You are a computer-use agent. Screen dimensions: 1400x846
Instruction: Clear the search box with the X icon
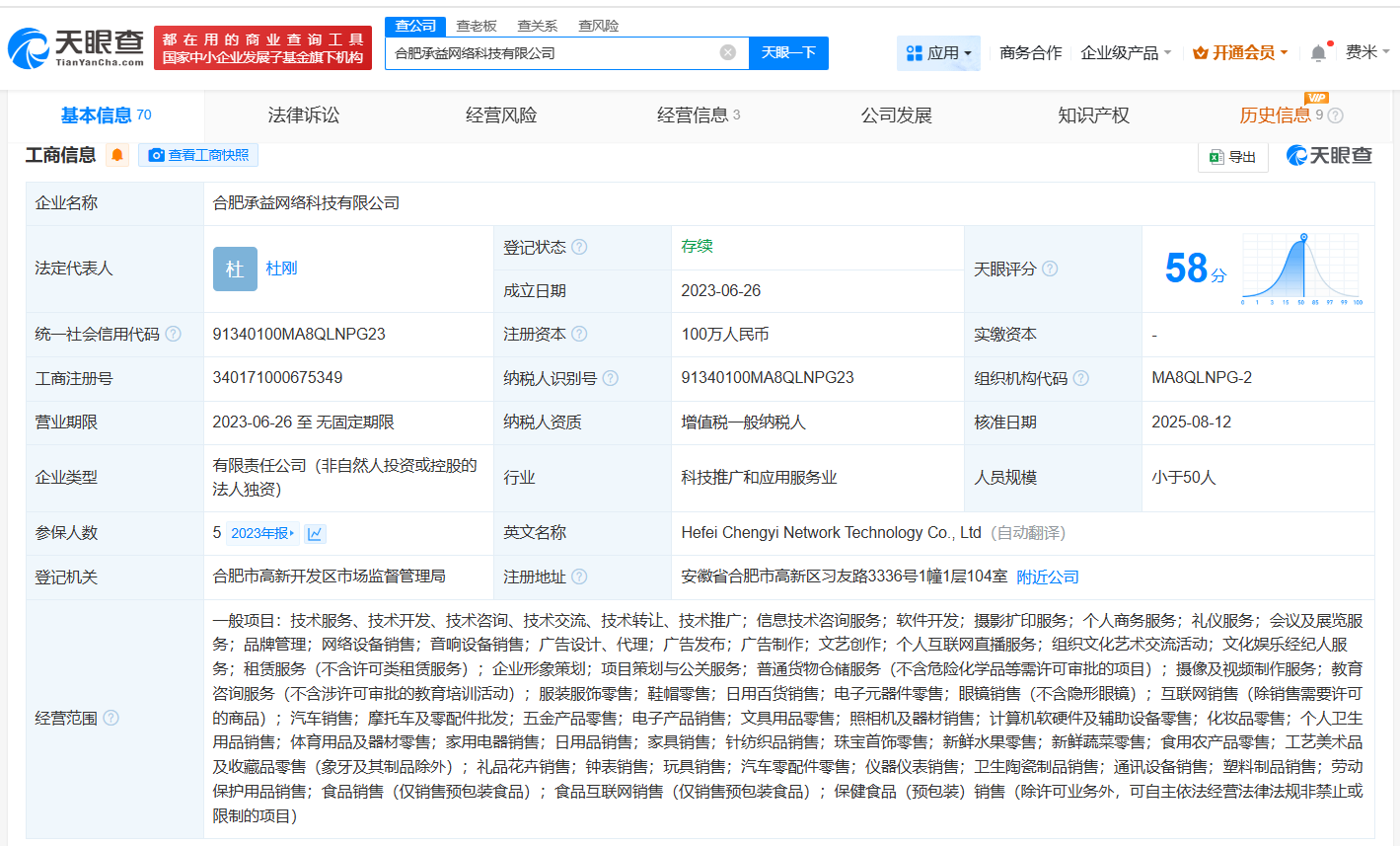point(728,52)
